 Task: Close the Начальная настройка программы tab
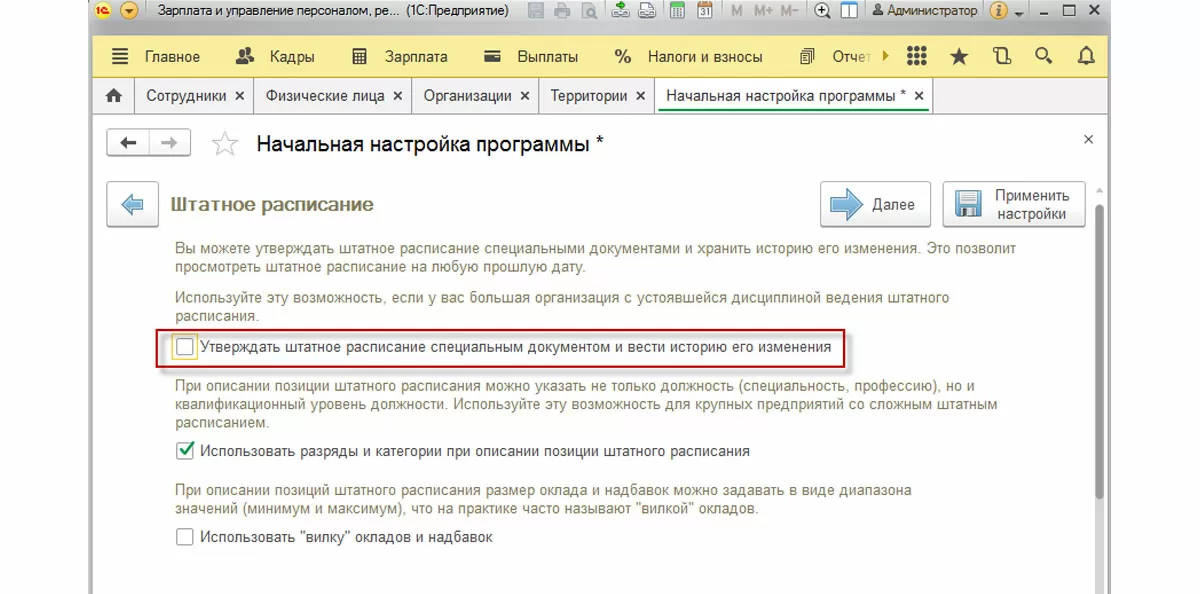pyautogui.click(x=920, y=96)
